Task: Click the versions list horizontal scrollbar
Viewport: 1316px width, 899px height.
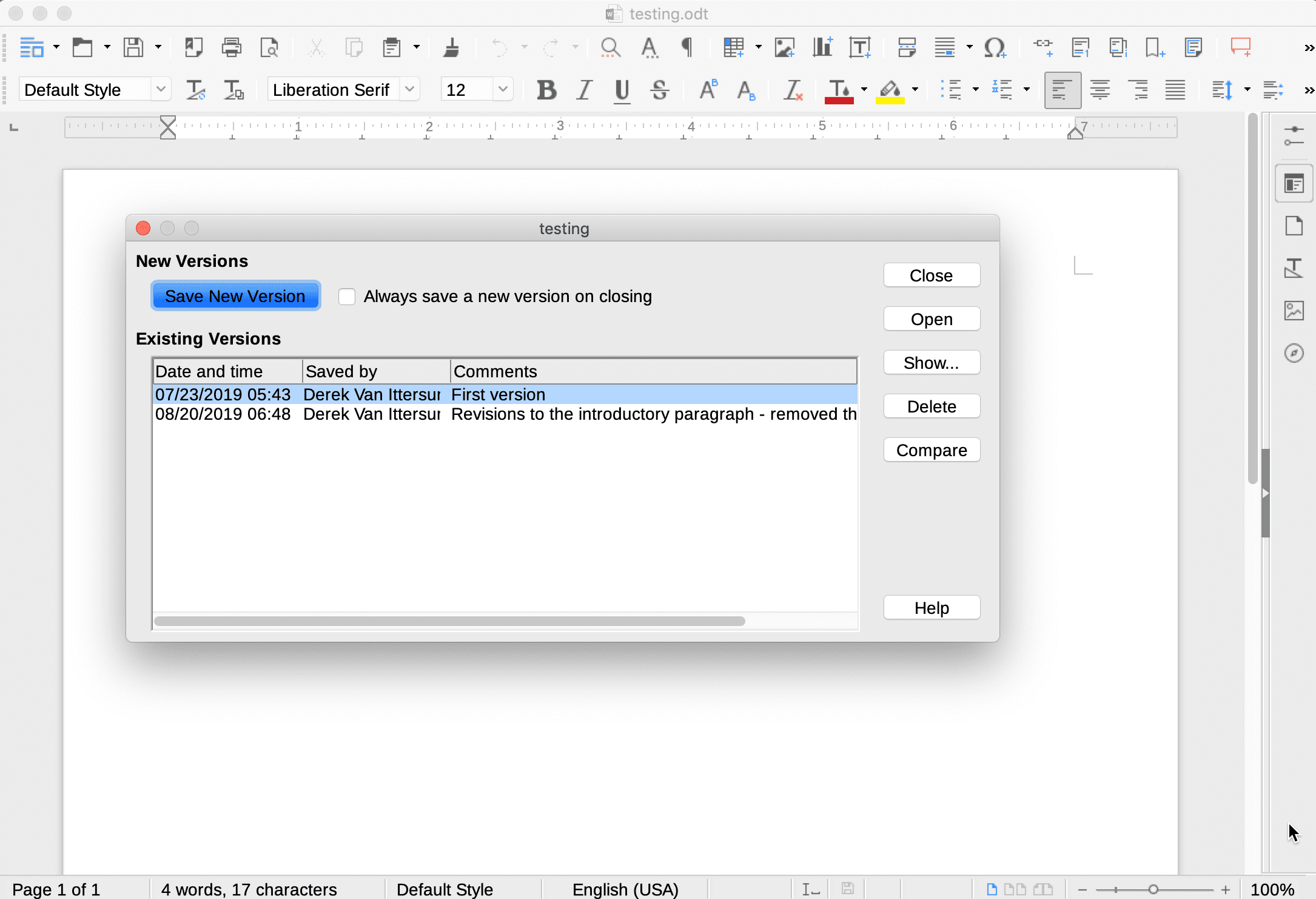Action: [x=449, y=621]
